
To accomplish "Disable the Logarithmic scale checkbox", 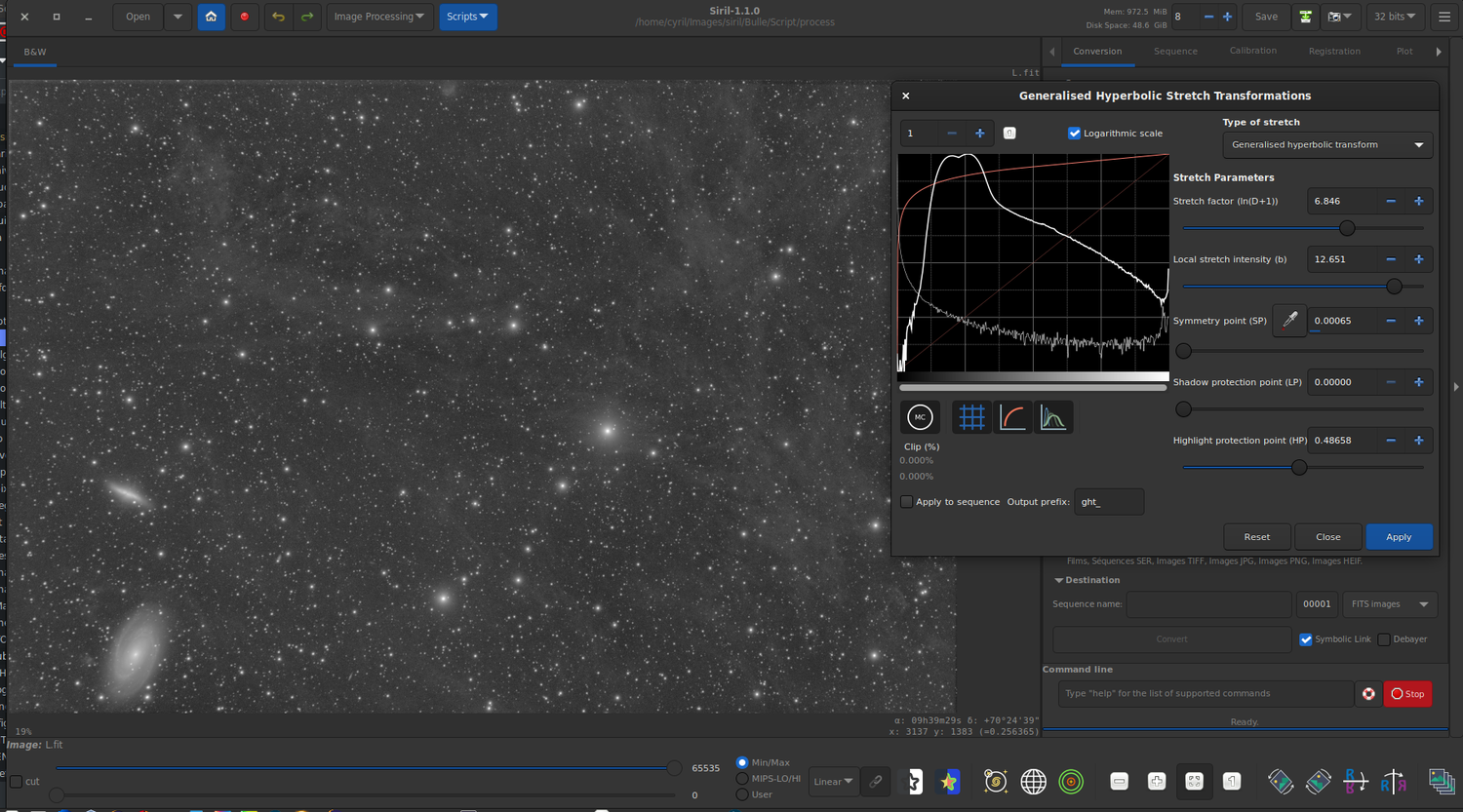I will [1075, 134].
